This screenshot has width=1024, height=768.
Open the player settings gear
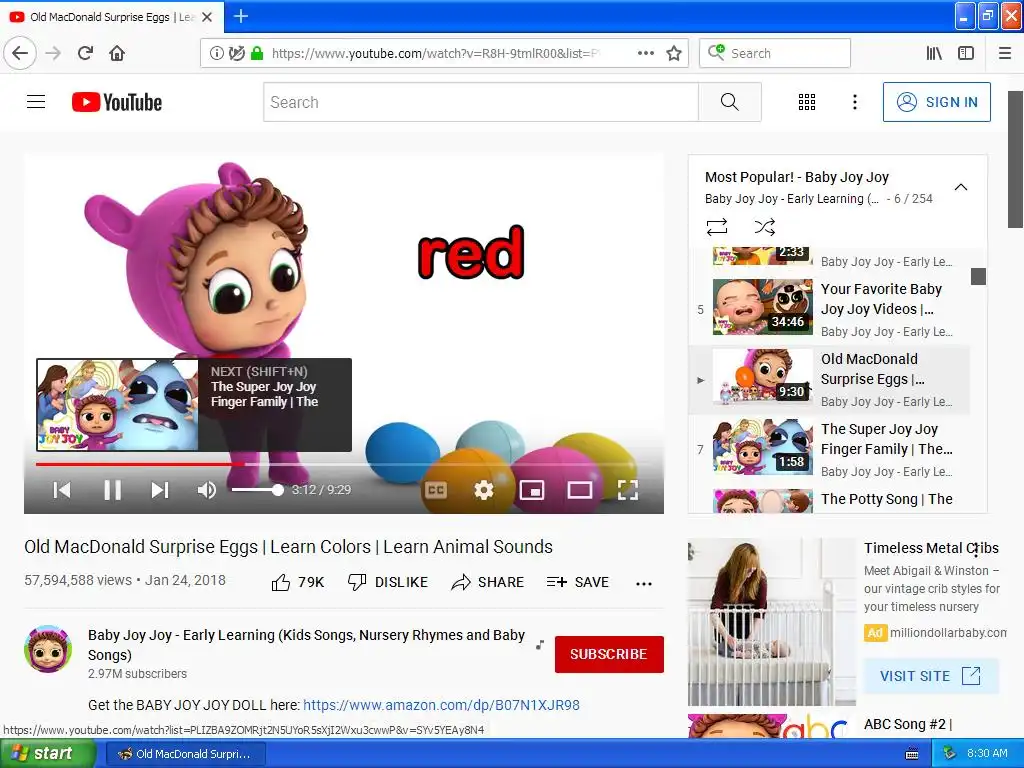pos(484,490)
